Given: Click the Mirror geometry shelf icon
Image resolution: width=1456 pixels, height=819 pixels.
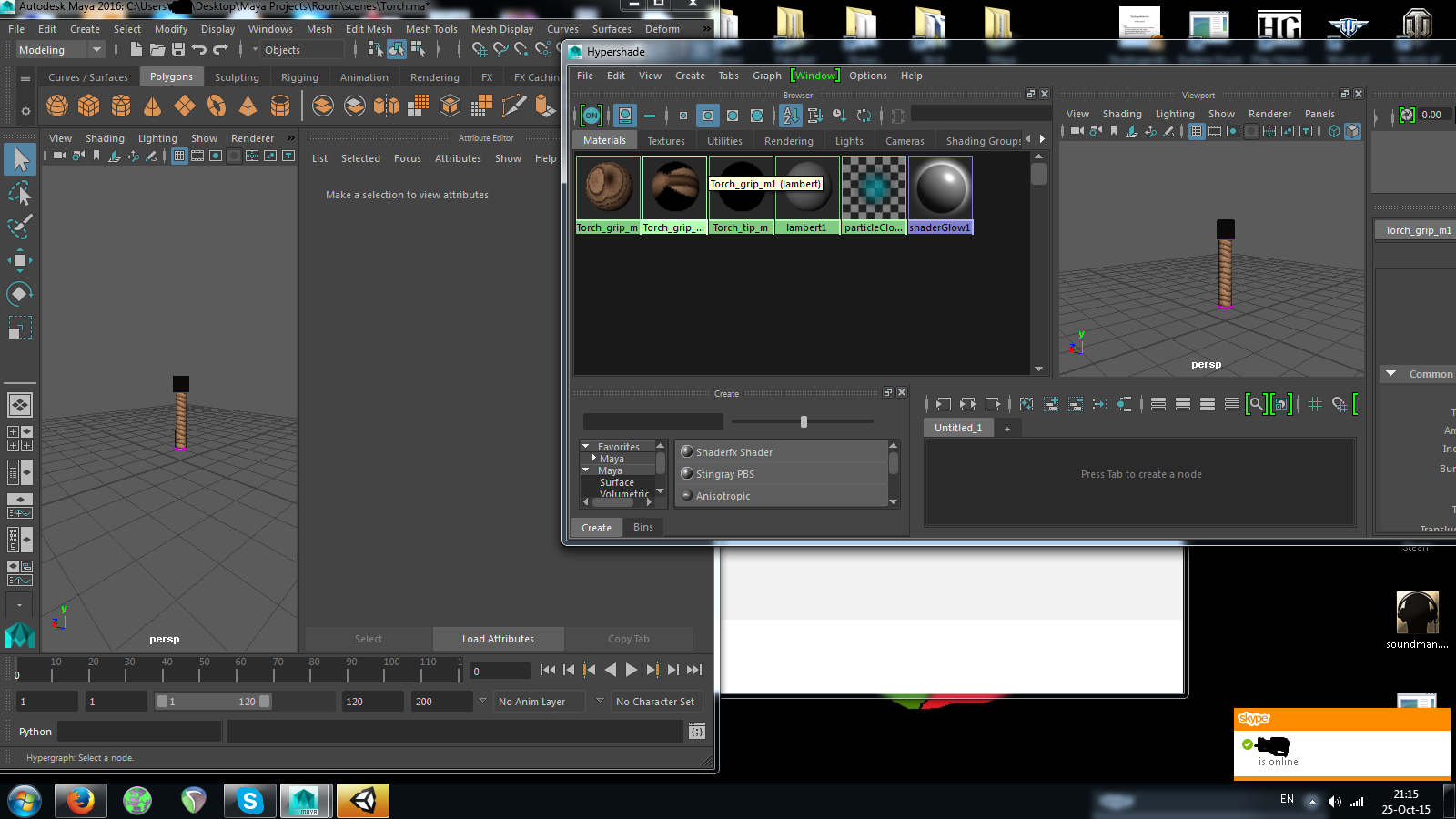Looking at the screenshot, I should [387, 106].
